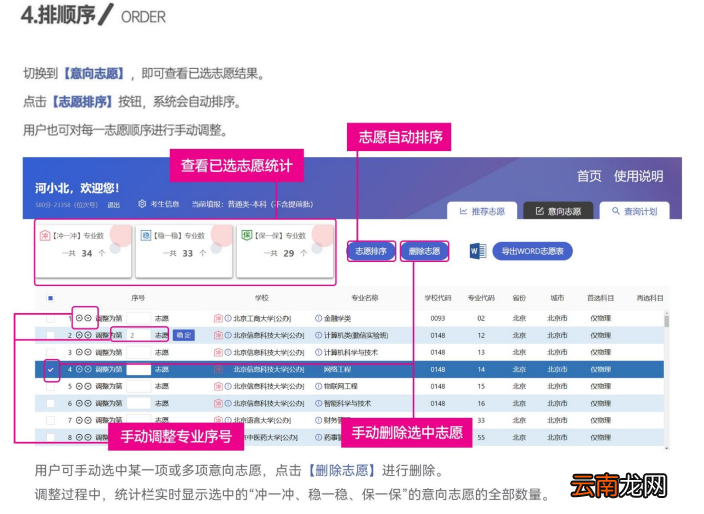Move row 3 计算机科学与技术 up one position
704x514 pixels.
pyautogui.click(x=79, y=352)
